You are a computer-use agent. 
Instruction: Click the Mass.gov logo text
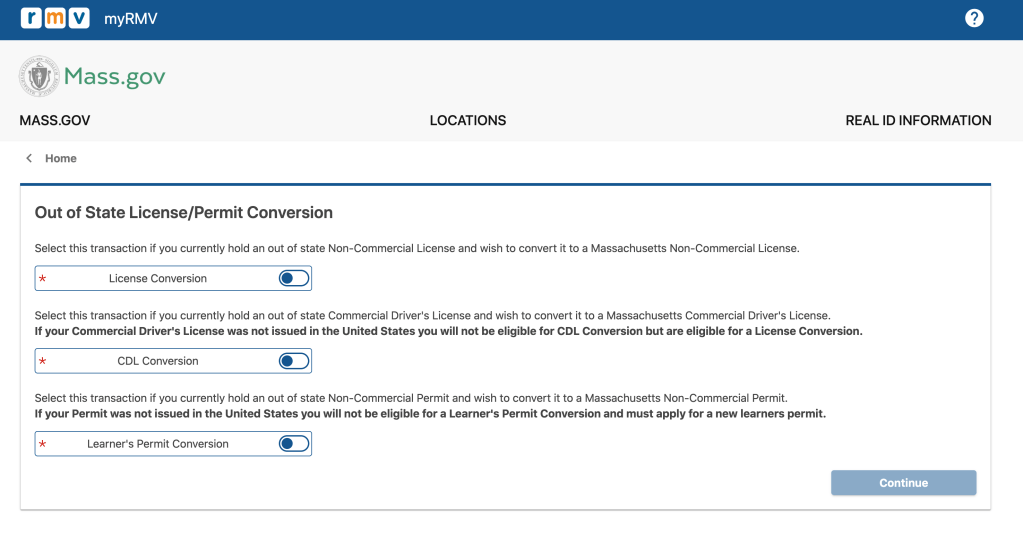(115, 77)
